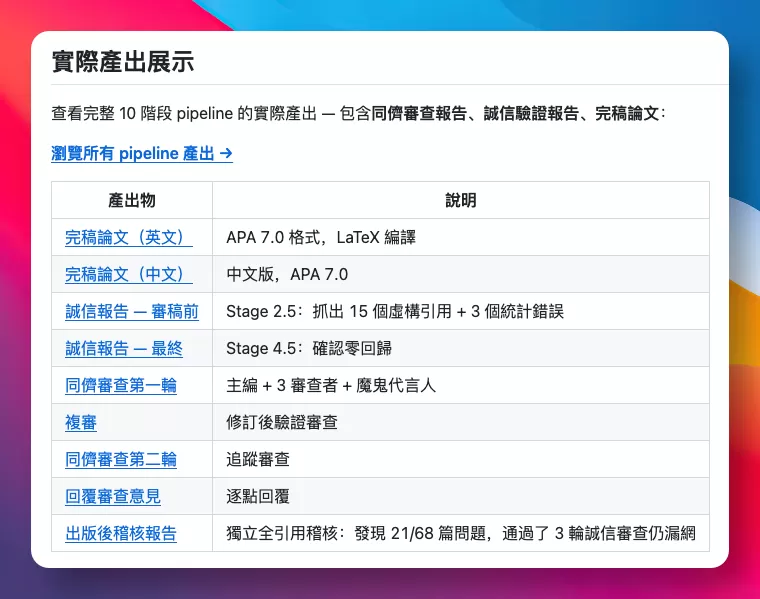
Task: Open 完稿論文（中文）link
Action: pos(128,274)
